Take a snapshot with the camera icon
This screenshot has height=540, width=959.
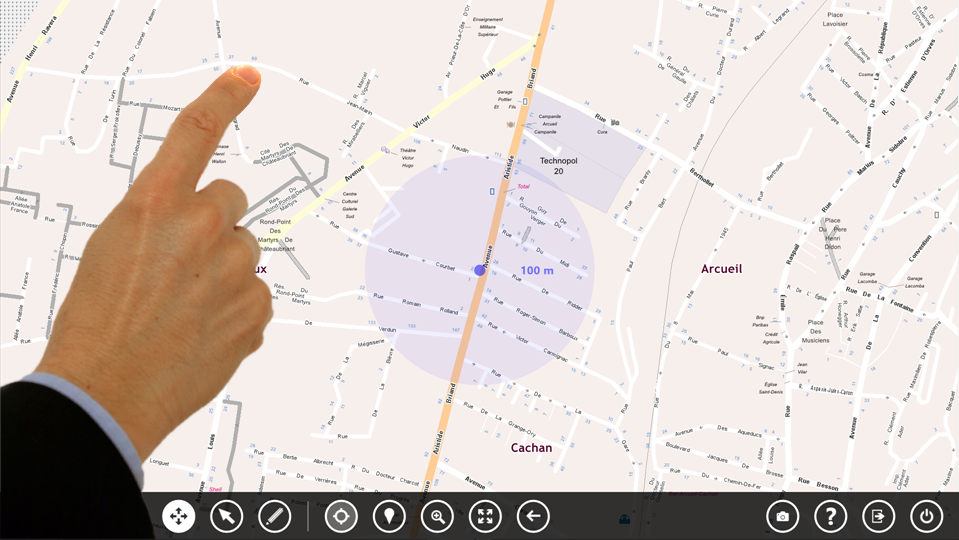coord(782,516)
